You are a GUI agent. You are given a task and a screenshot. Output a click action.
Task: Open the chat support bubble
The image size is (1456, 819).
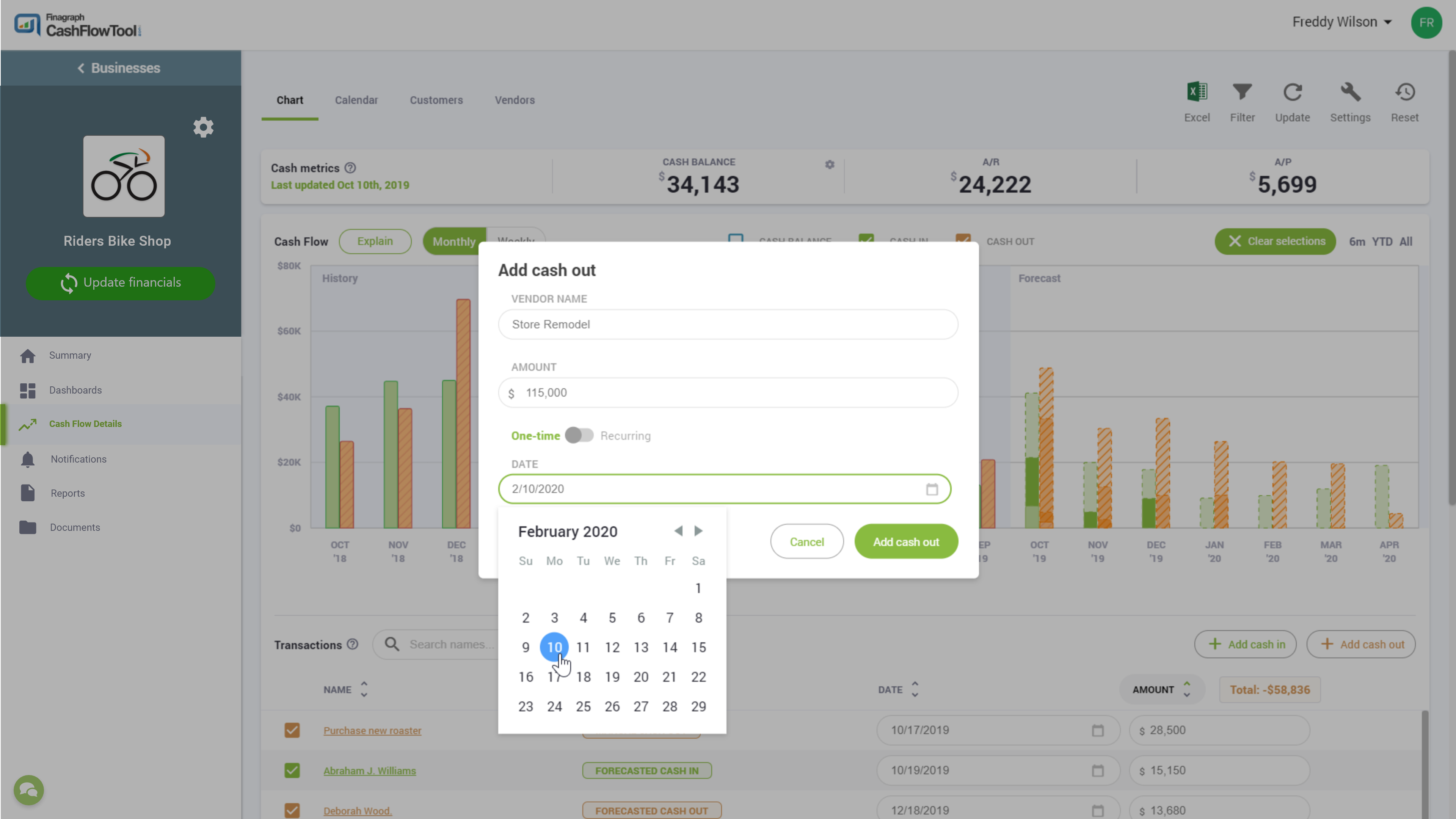coord(28,789)
